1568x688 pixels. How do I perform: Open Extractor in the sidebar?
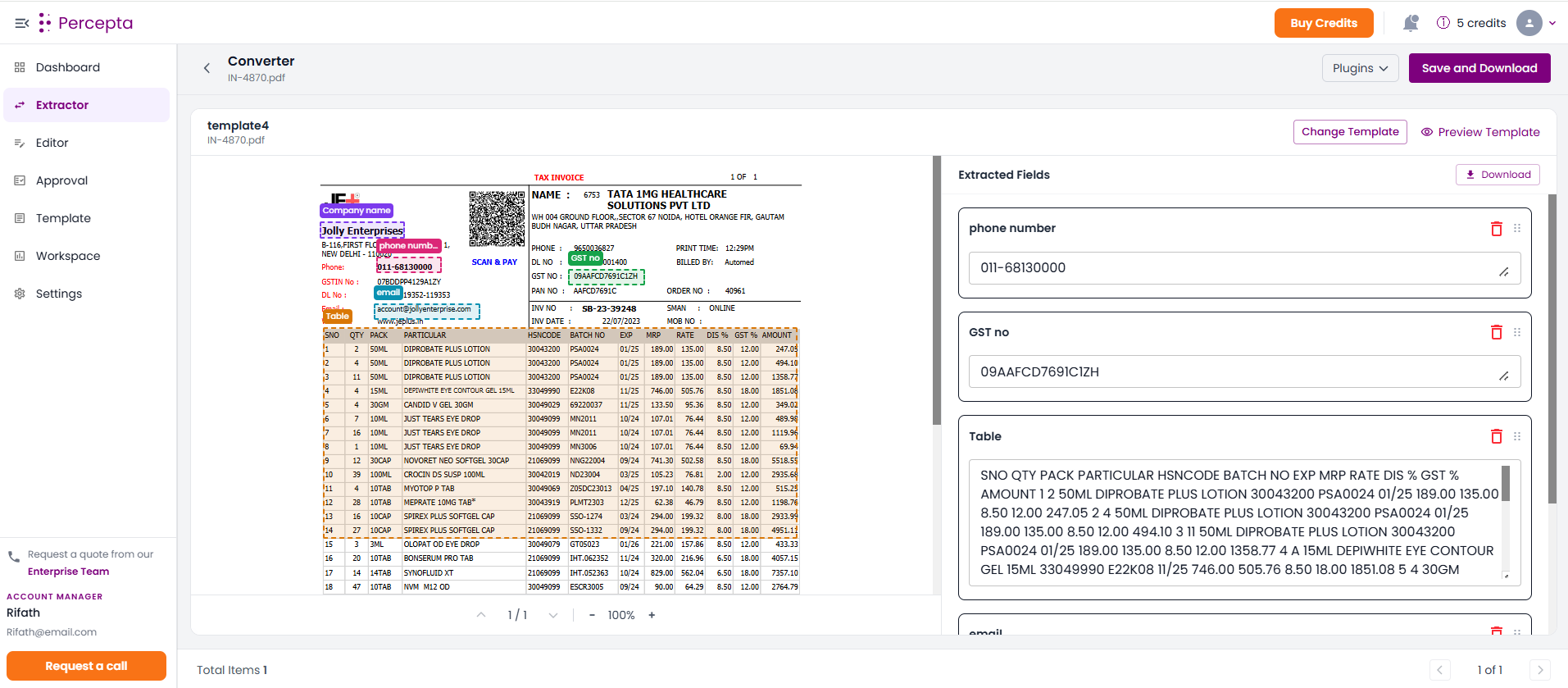point(86,105)
